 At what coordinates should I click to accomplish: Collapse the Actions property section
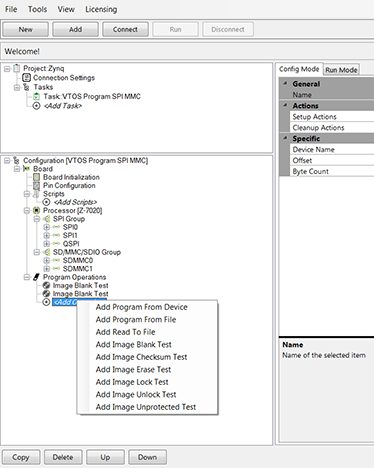[x=285, y=105]
